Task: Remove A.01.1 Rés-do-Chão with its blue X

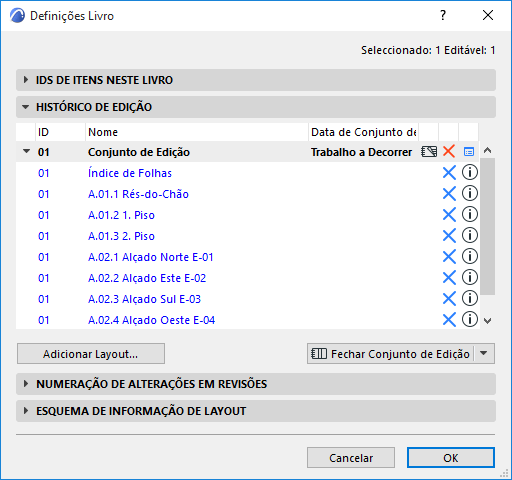Action: tap(449, 194)
